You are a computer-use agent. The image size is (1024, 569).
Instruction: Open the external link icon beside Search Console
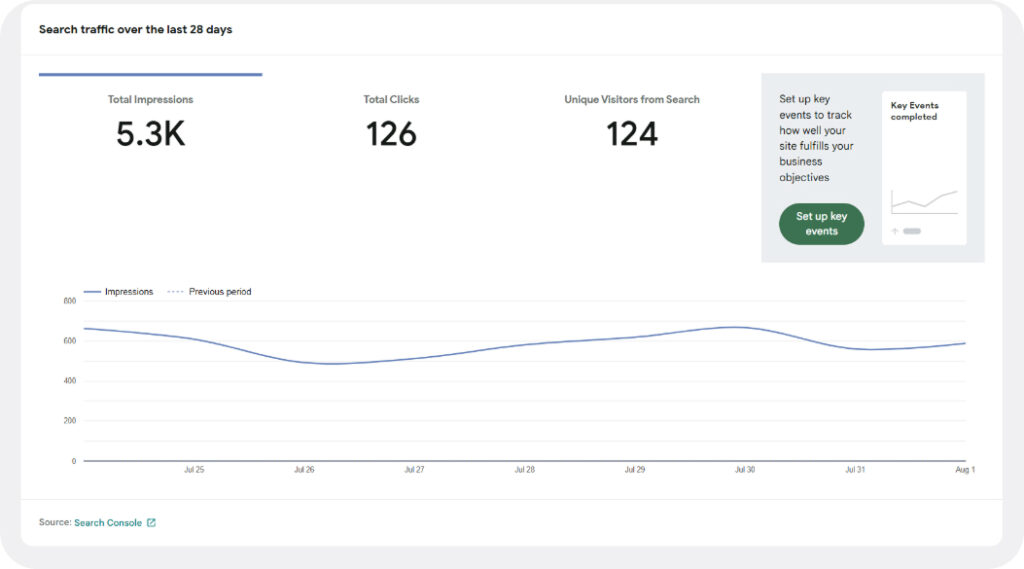[151, 523]
